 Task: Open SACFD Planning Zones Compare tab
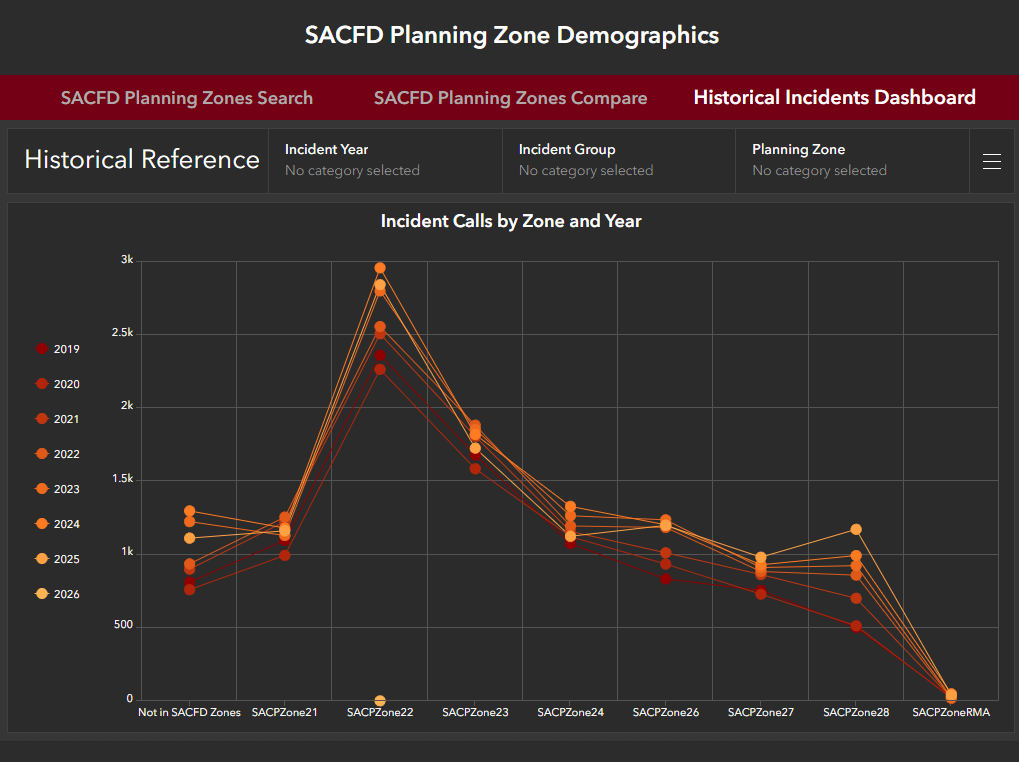(x=510, y=98)
